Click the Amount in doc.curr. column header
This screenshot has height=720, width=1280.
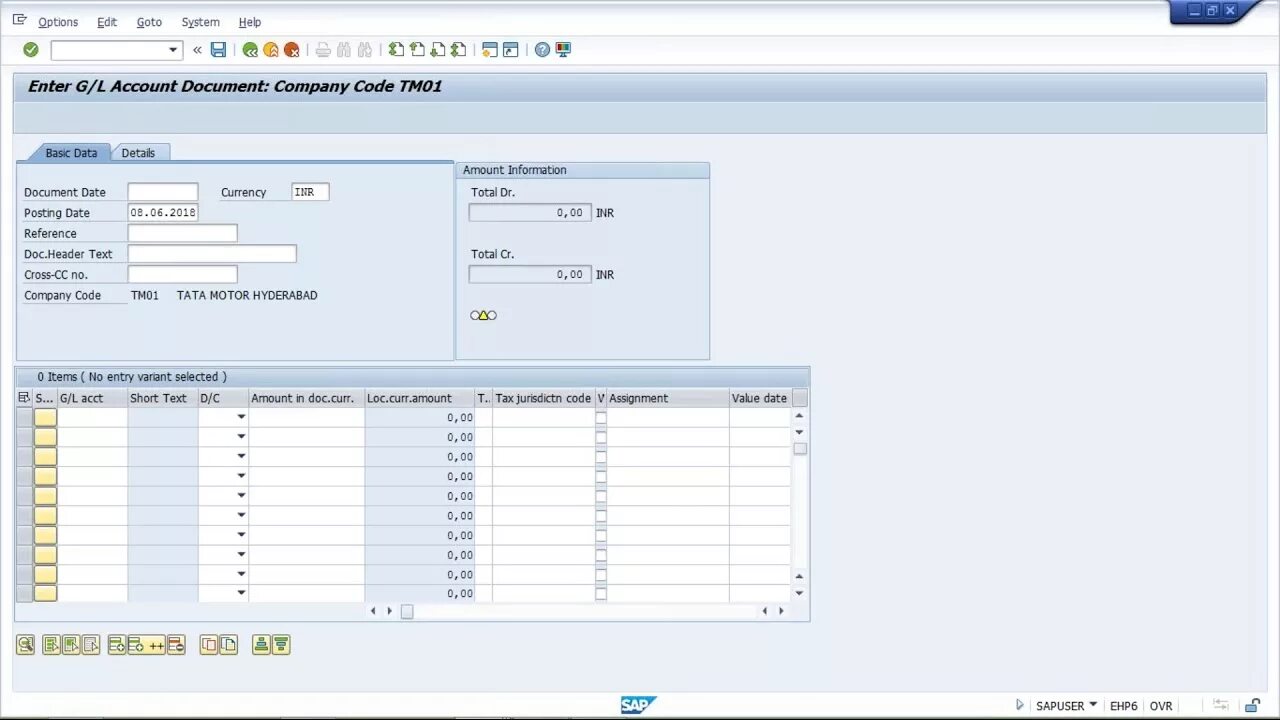tap(306, 398)
